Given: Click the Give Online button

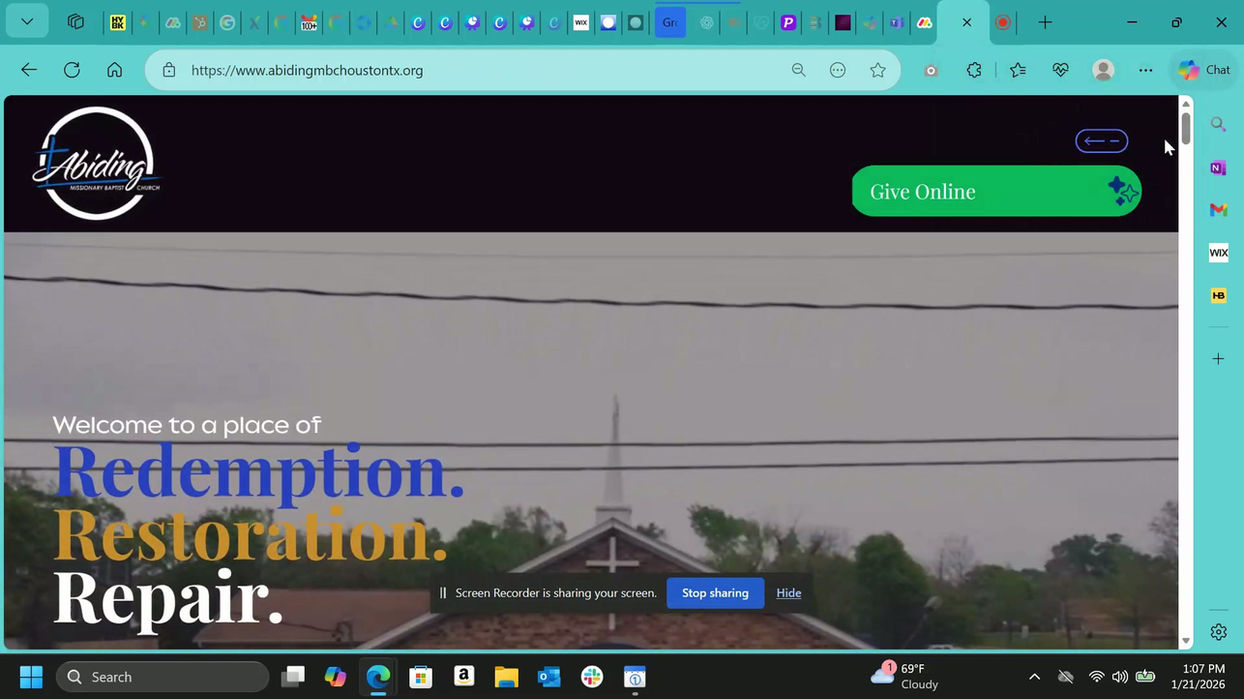Looking at the screenshot, I should pos(996,191).
